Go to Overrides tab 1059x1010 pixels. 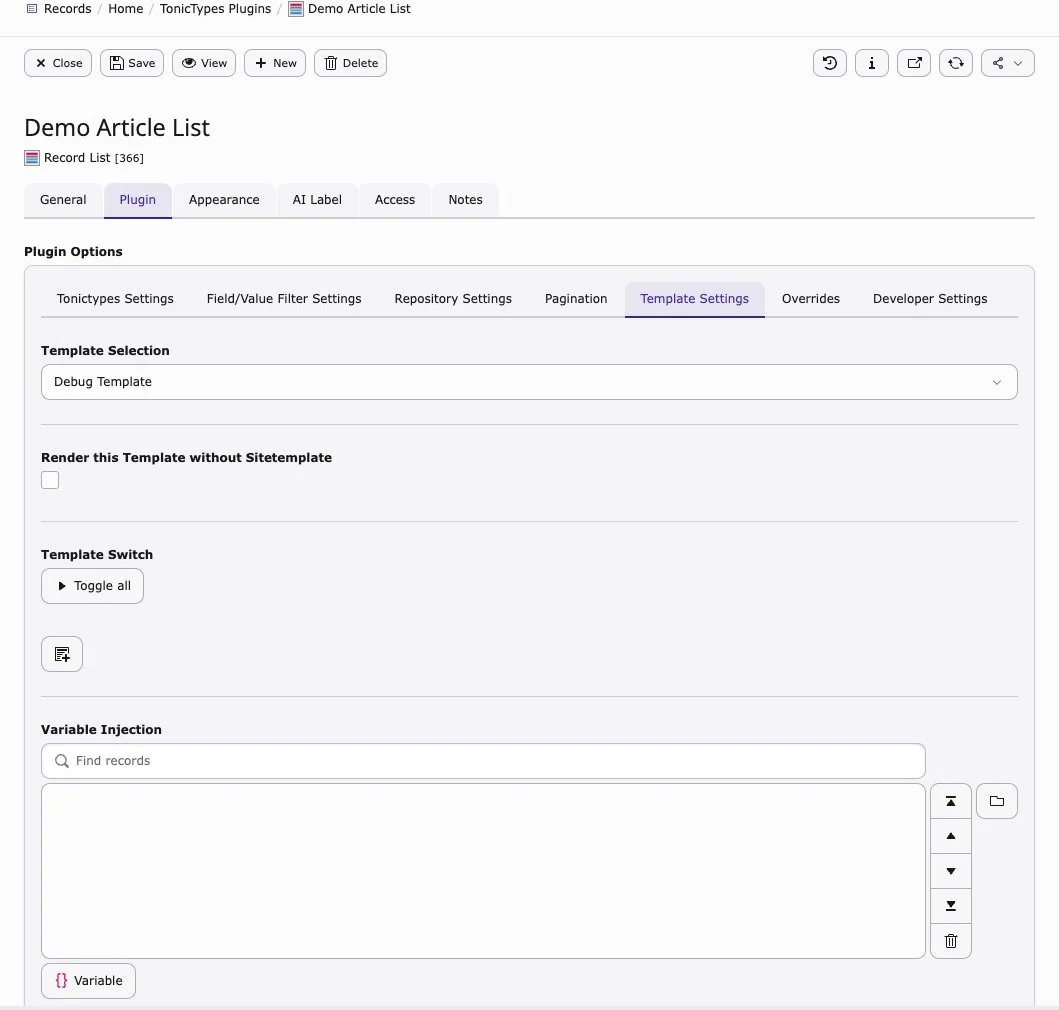810,299
